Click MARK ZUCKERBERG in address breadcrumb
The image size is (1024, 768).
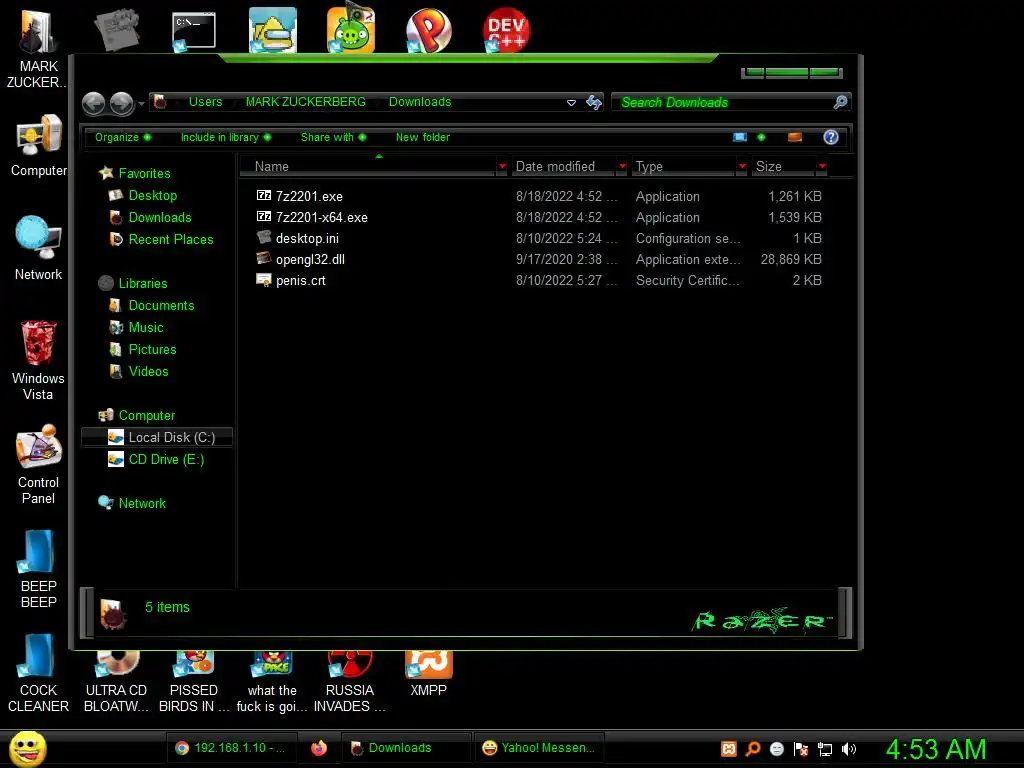tap(306, 102)
